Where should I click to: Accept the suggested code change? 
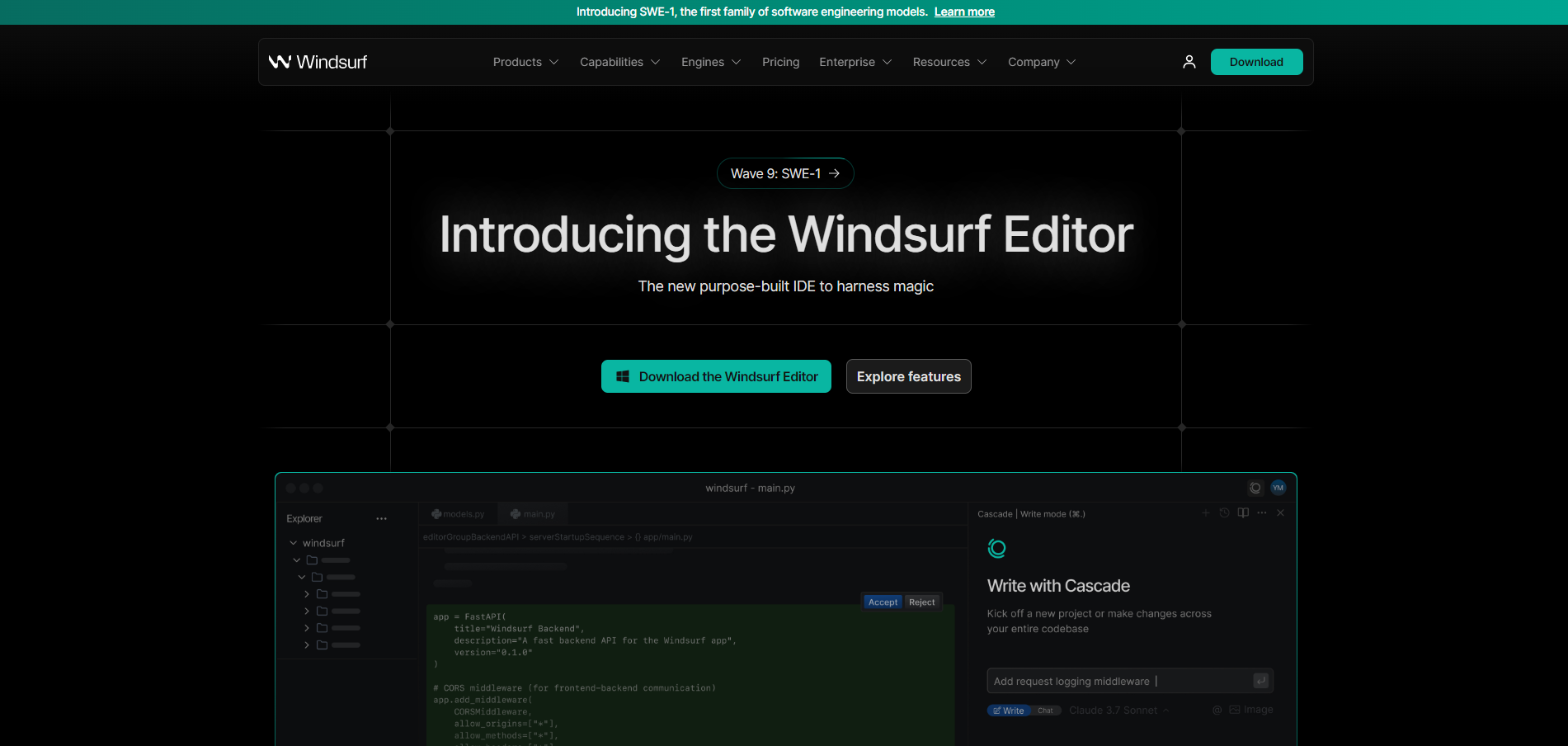coord(883,602)
